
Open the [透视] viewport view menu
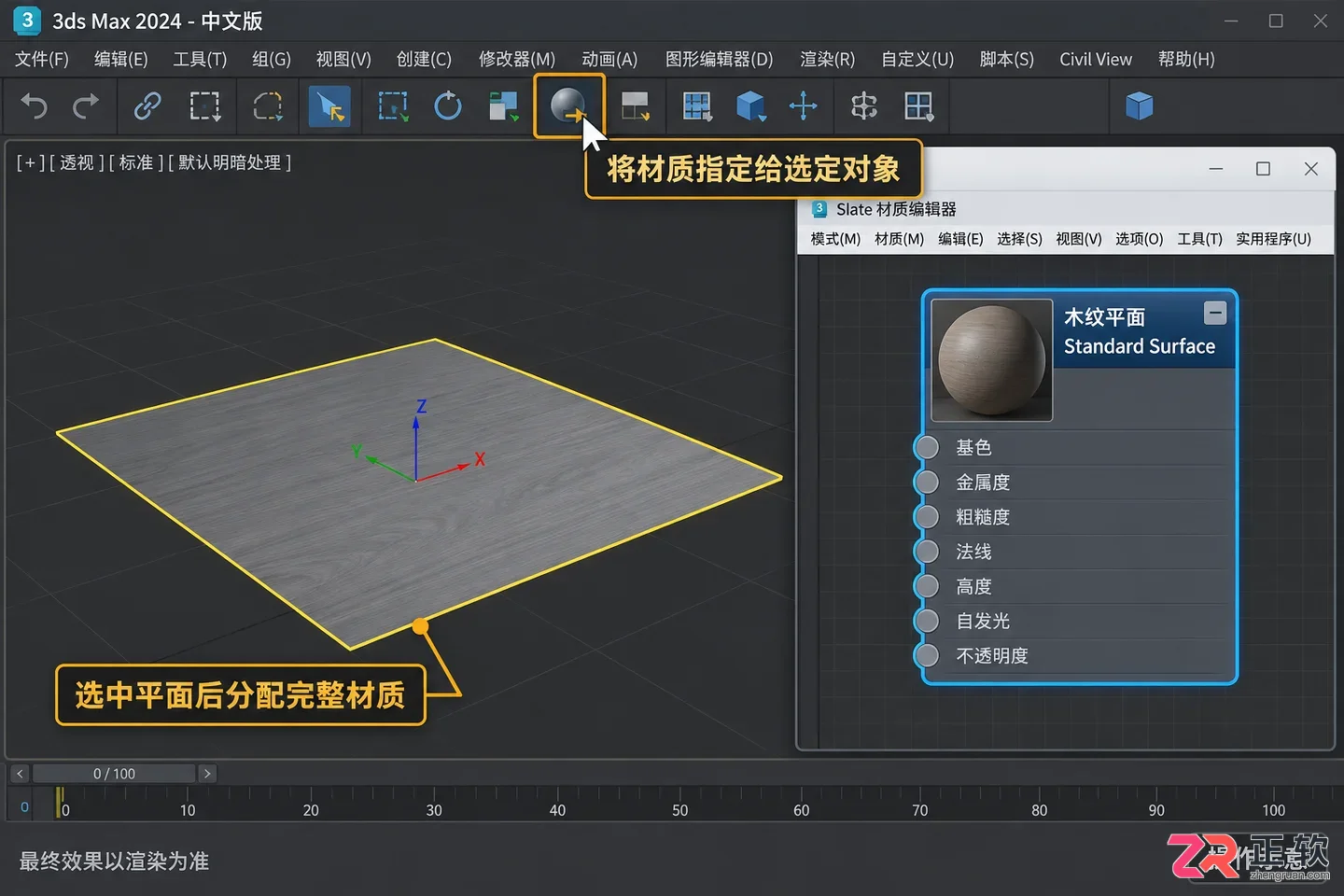77,162
